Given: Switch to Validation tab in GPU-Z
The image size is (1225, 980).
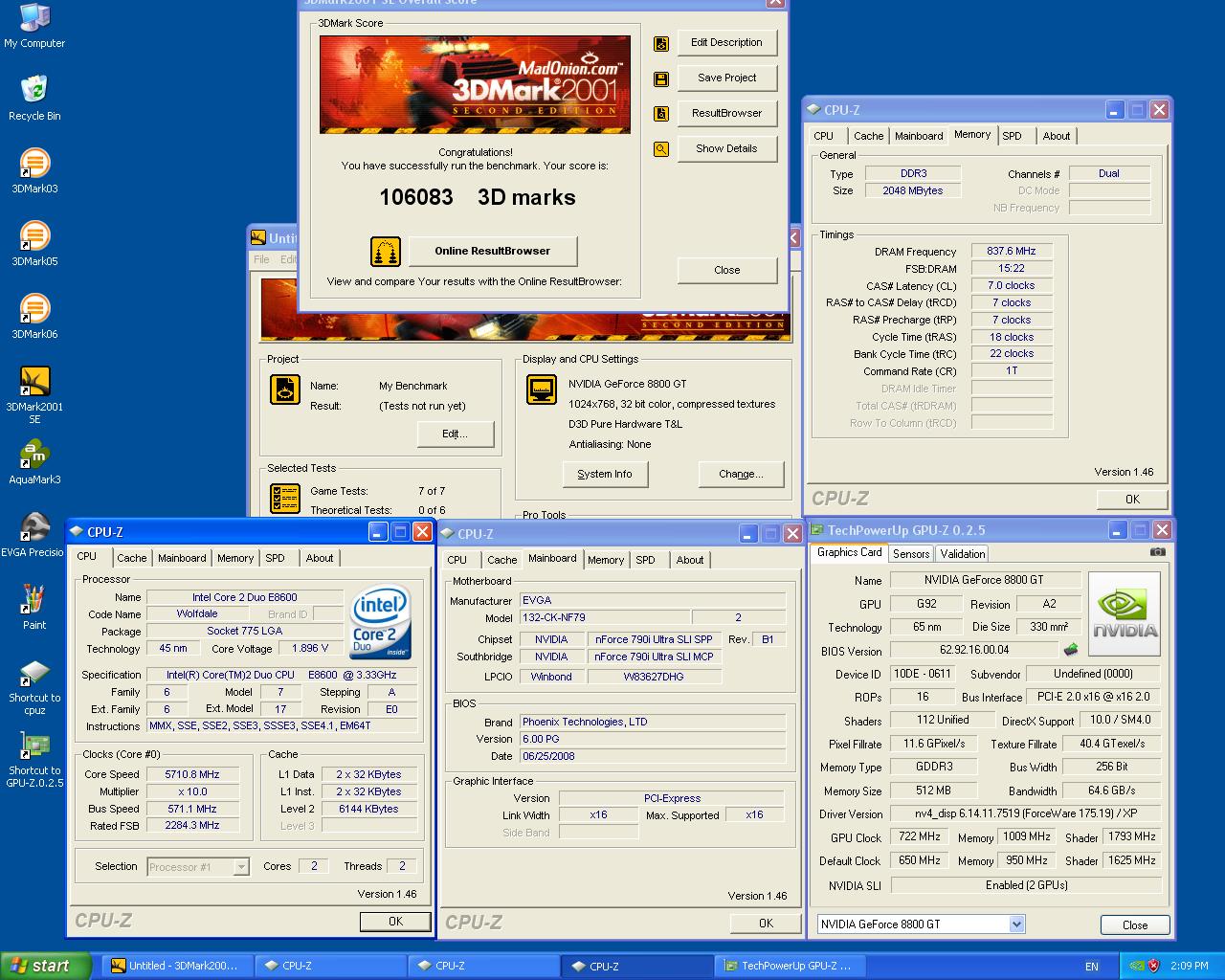Looking at the screenshot, I should coord(962,554).
